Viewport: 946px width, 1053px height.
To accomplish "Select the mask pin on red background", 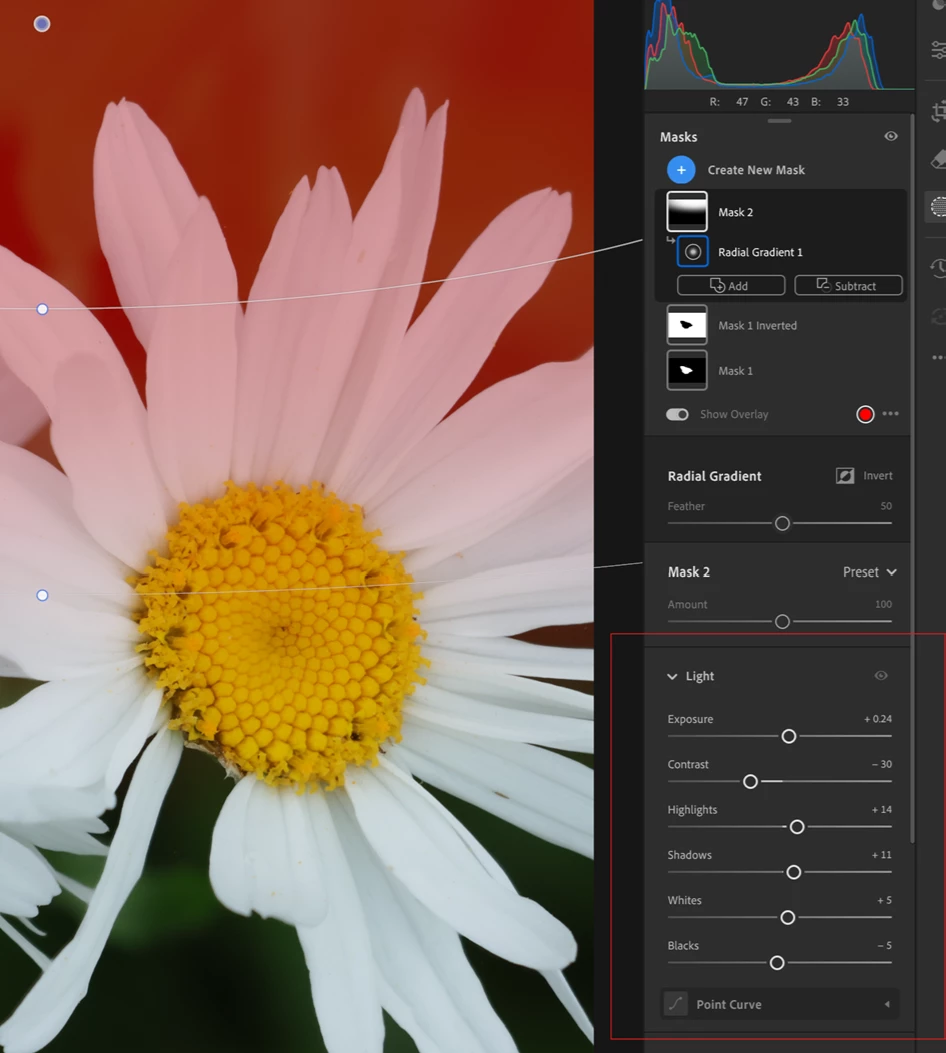I will point(42,24).
